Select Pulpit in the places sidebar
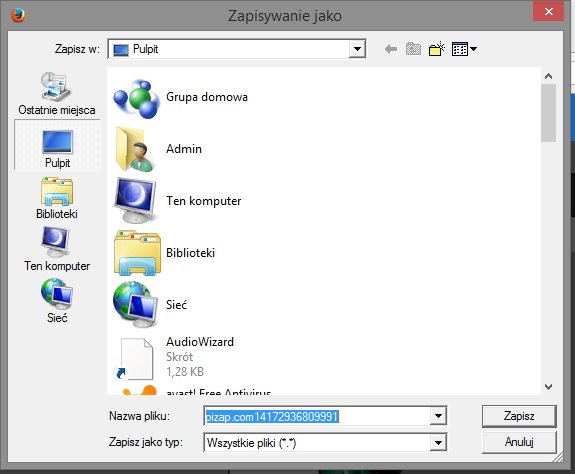 point(57,145)
